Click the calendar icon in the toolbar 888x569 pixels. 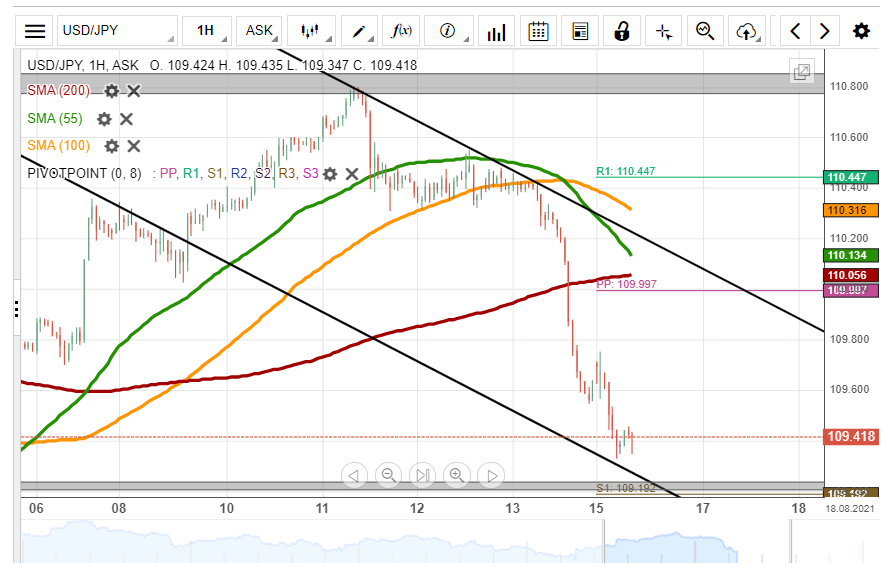point(538,31)
